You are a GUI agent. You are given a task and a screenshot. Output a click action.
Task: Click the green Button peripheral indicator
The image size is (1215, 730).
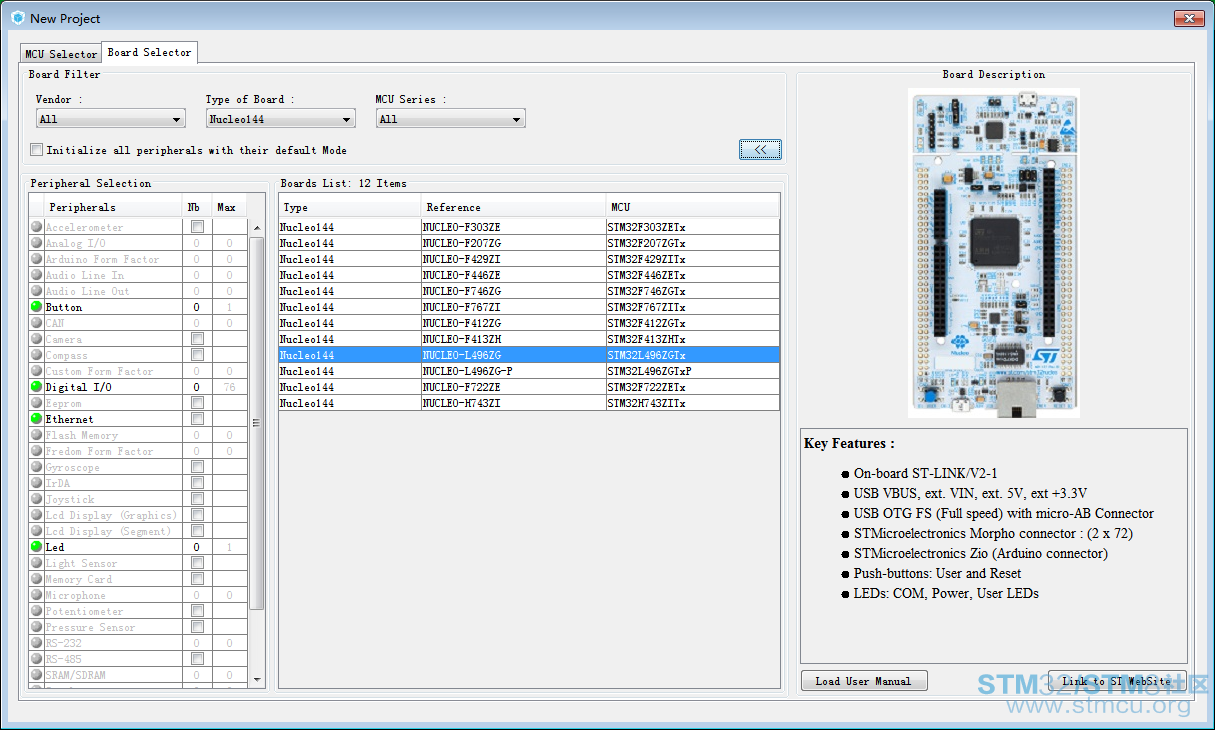[x=37, y=307]
